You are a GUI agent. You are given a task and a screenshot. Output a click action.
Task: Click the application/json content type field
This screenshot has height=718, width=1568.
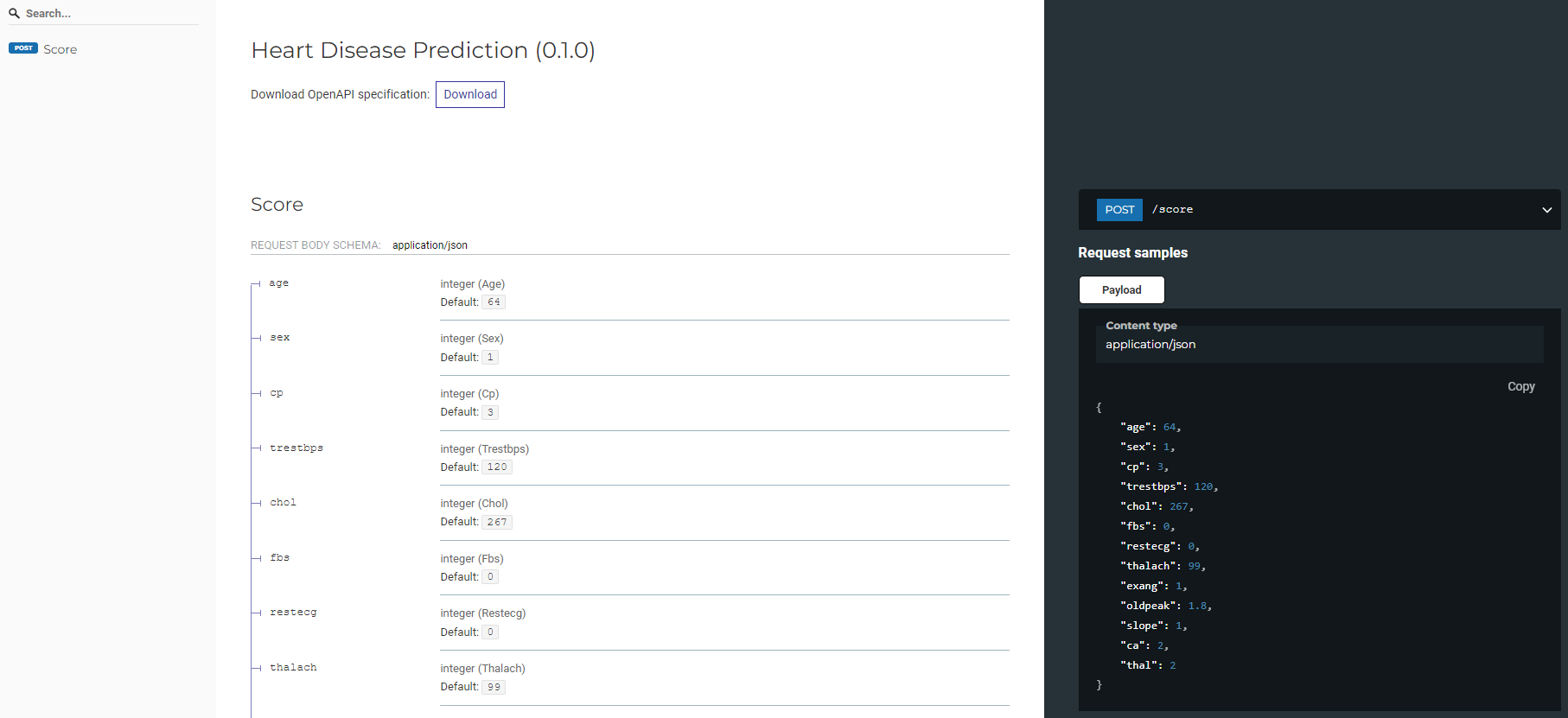tap(1151, 345)
